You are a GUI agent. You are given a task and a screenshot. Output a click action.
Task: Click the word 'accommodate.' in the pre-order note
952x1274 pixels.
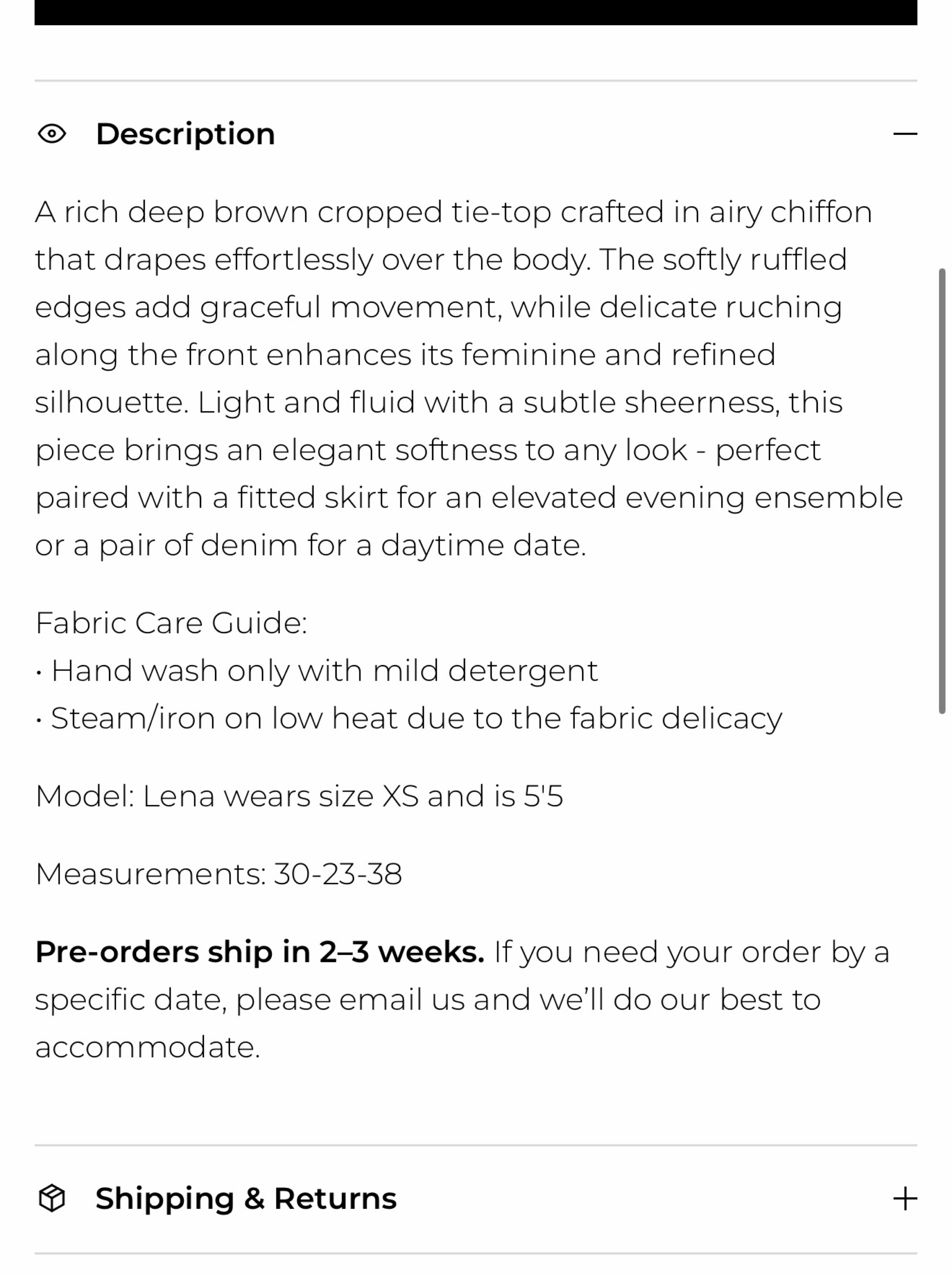pos(147,1047)
